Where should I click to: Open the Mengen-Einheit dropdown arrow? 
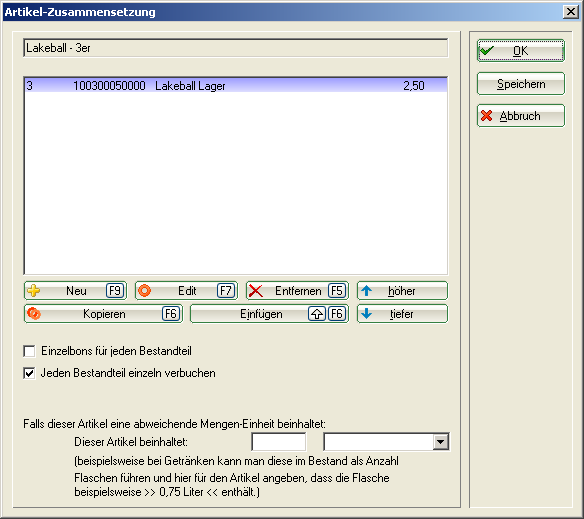[441, 442]
